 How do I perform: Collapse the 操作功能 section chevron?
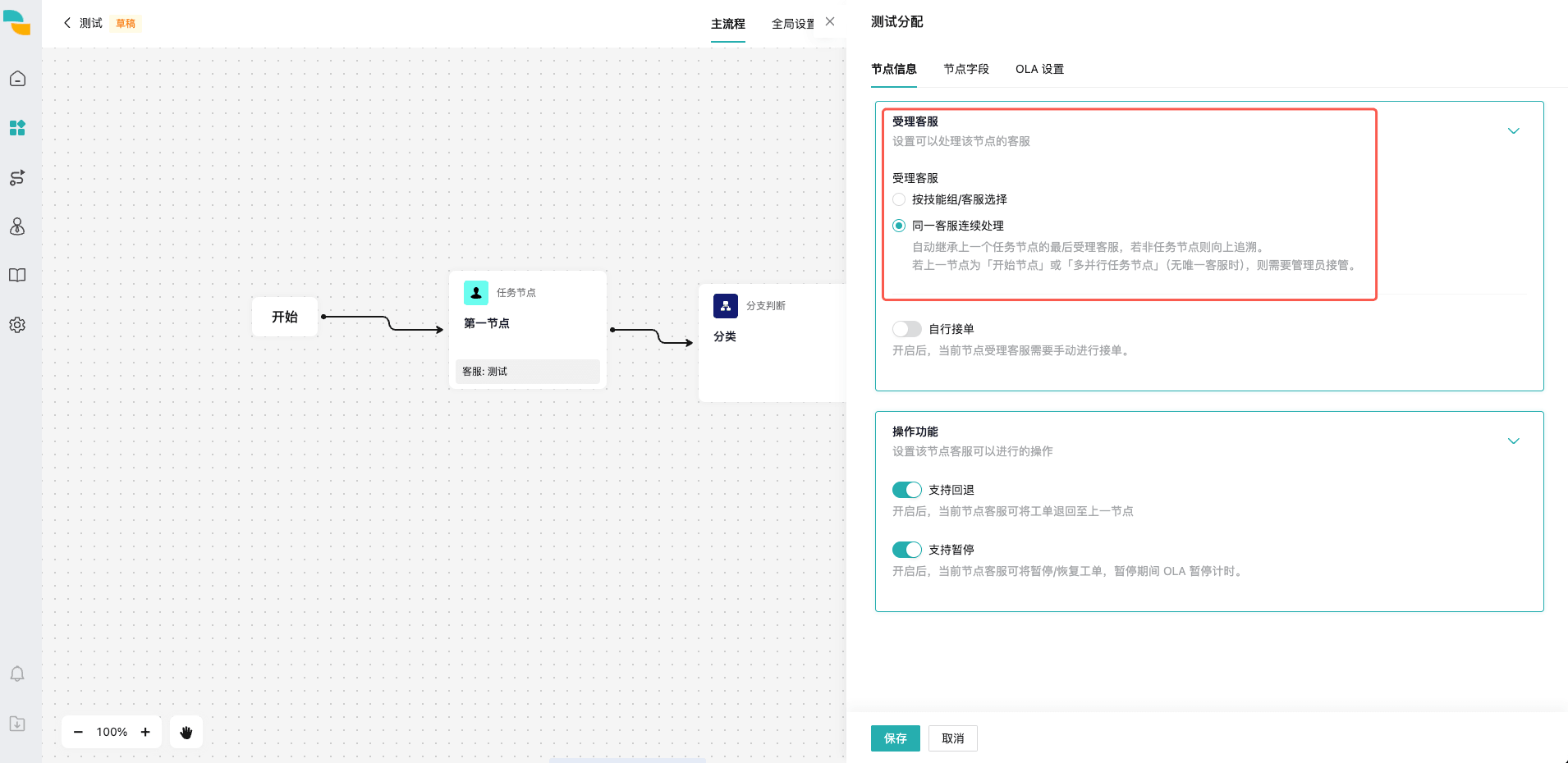tap(1514, 441)
